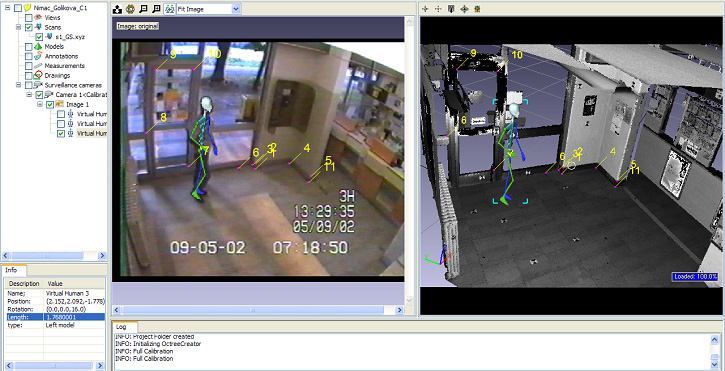Collapse the Scans tree node
725x371 pixels.
coord(18,27)
